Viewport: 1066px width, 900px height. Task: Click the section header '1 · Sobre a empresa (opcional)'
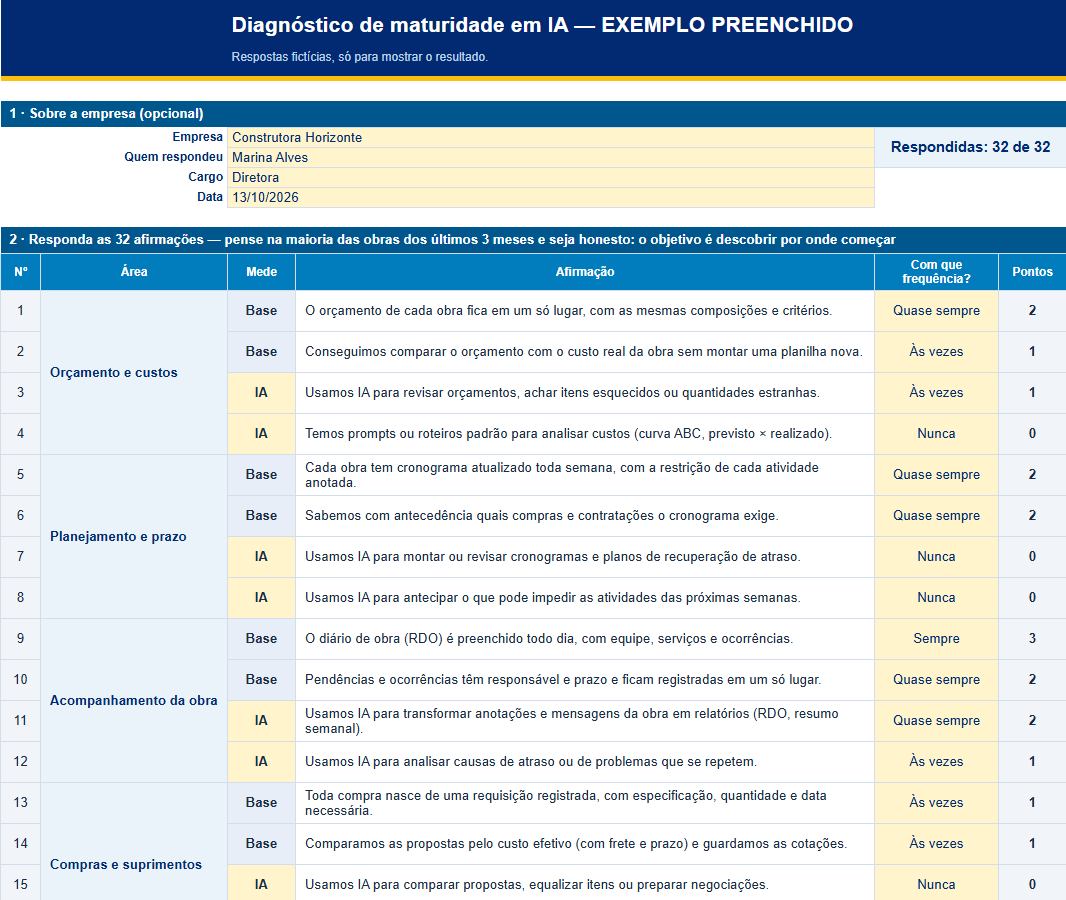click(533, 114)
